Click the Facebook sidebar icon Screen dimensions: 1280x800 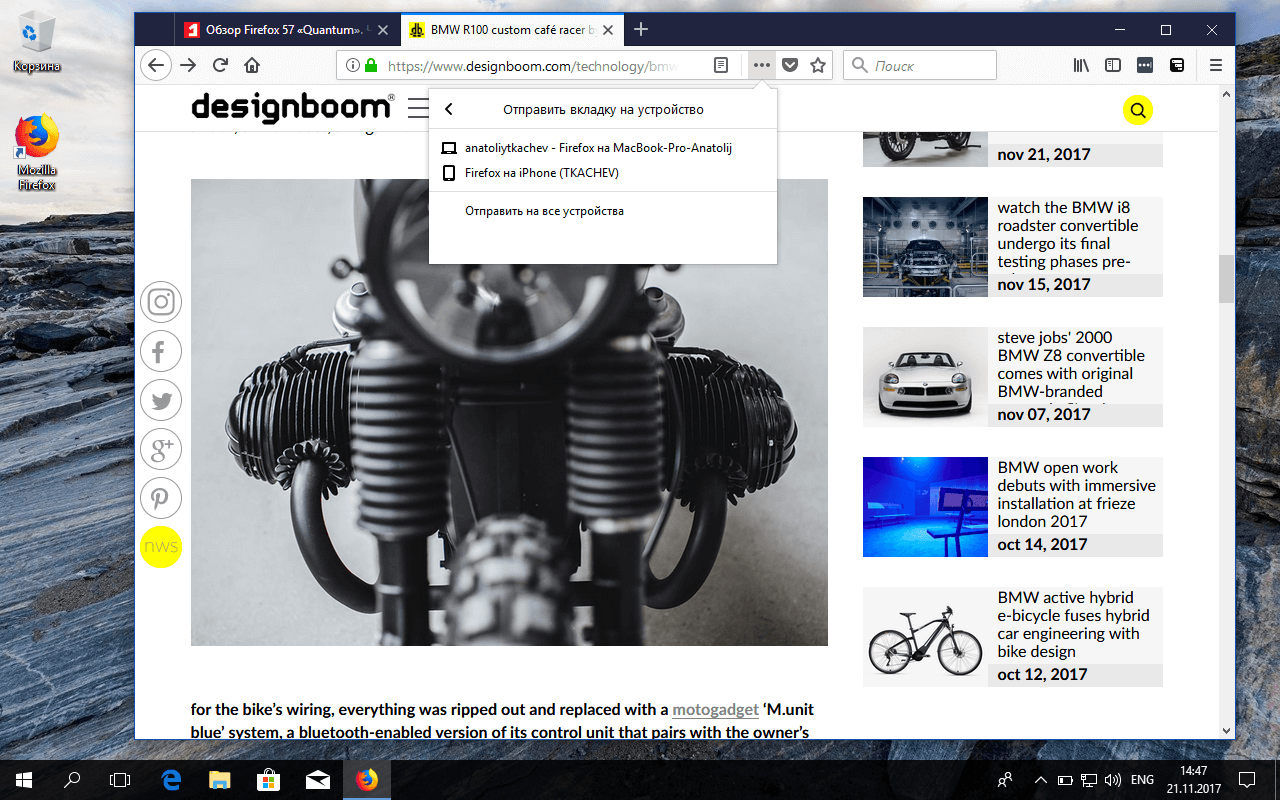[x=161, y=351]
